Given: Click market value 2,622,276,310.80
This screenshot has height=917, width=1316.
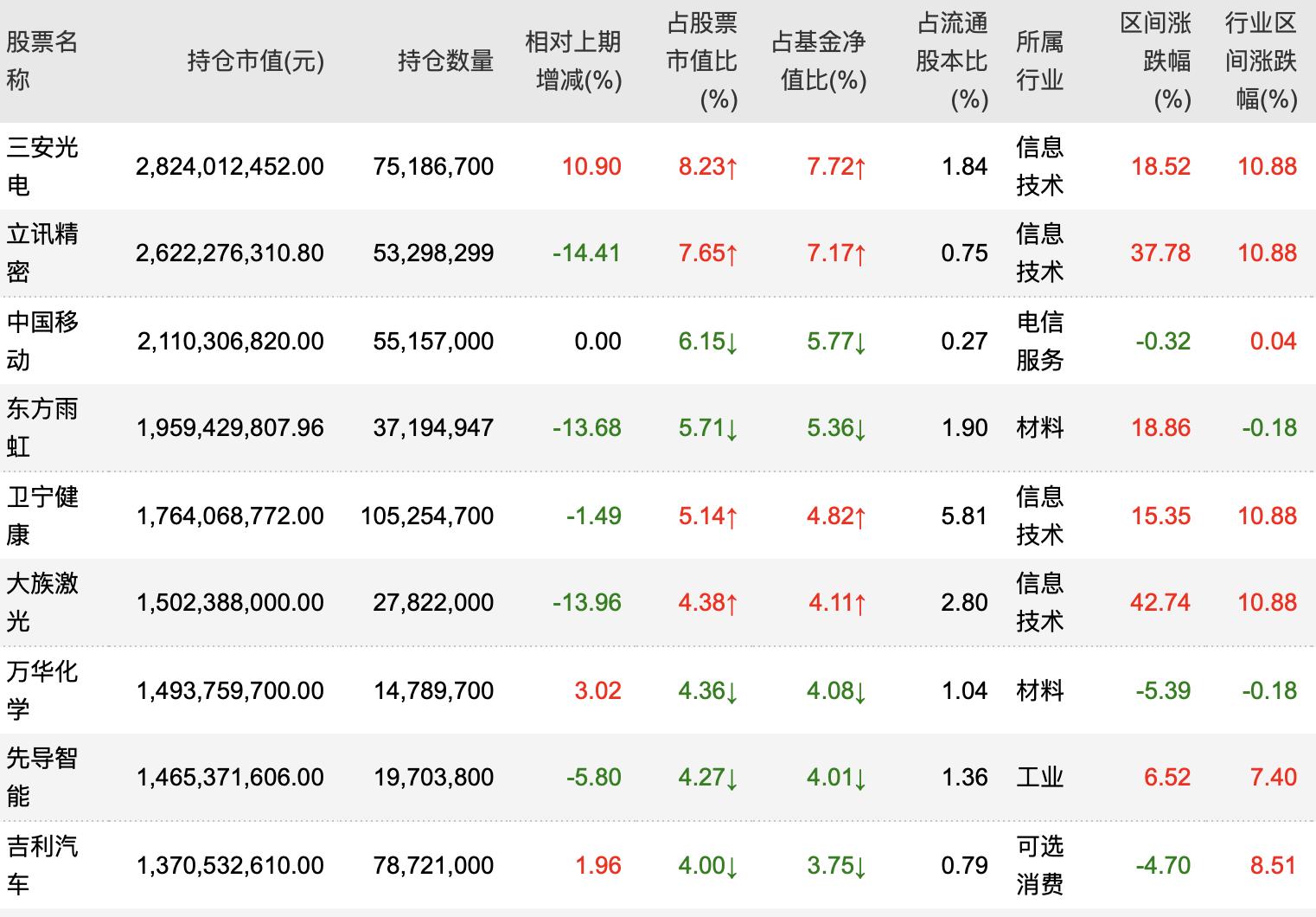Looking at the screenshot, I should [230, 253].
